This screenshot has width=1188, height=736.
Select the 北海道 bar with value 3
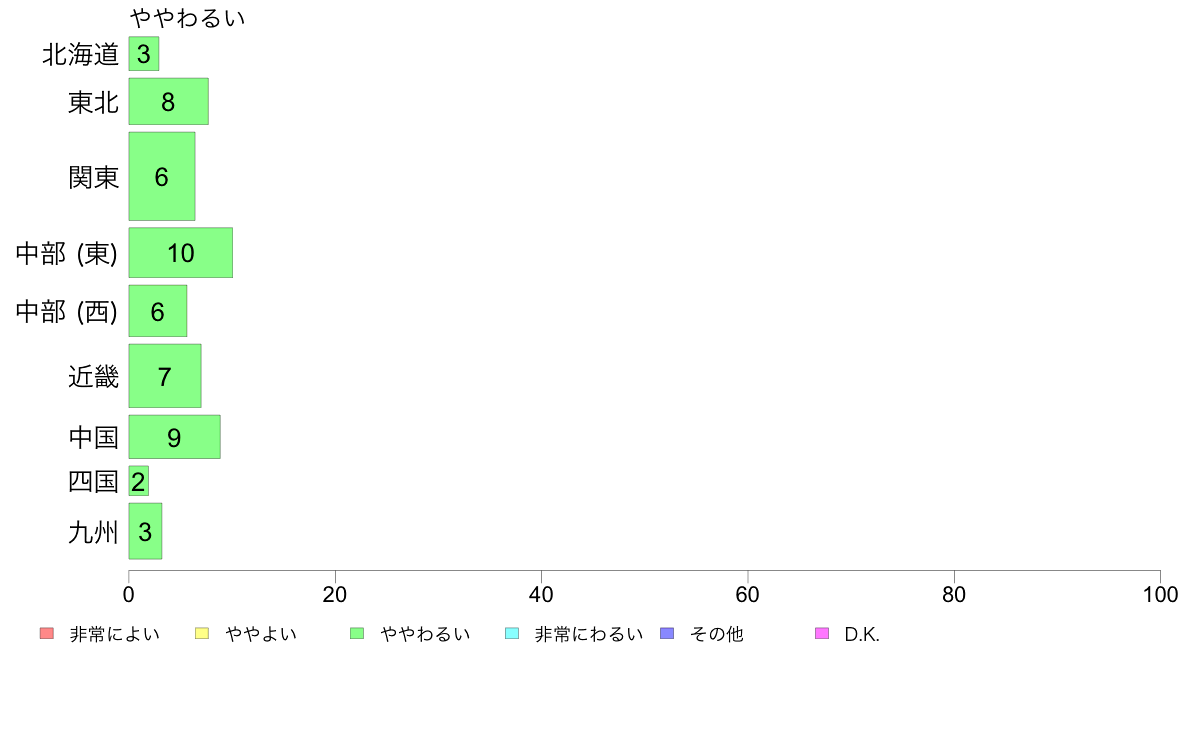(144, 54)
